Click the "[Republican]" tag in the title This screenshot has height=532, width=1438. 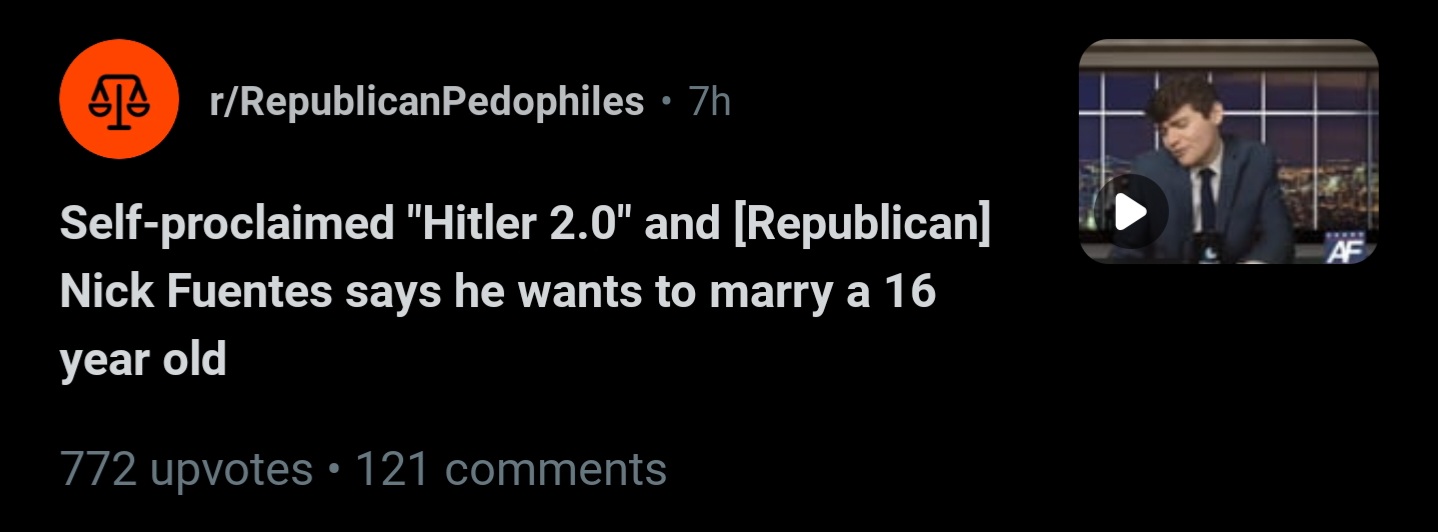coord(862,225)
